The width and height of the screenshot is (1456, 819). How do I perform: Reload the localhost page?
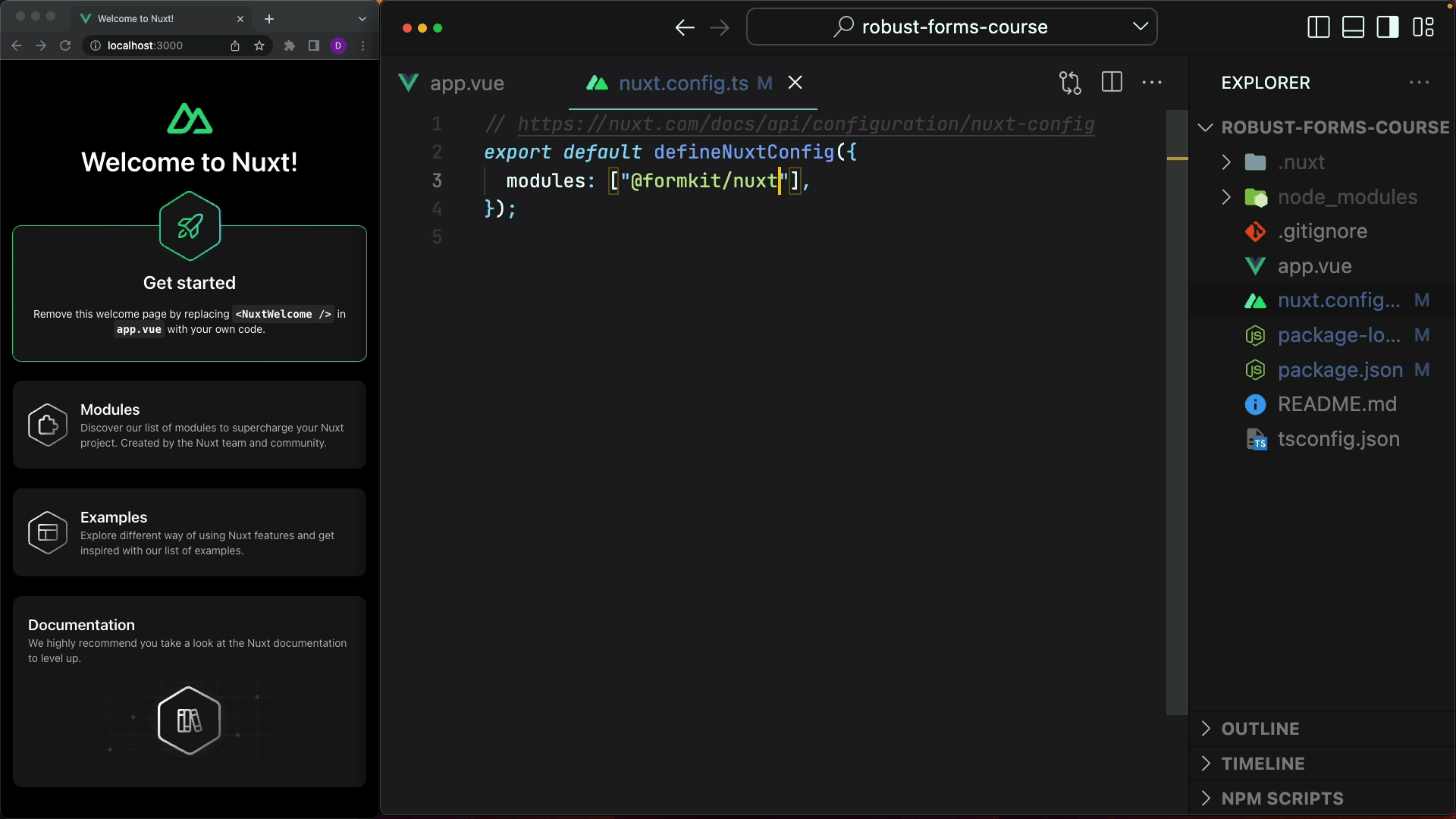65,45
